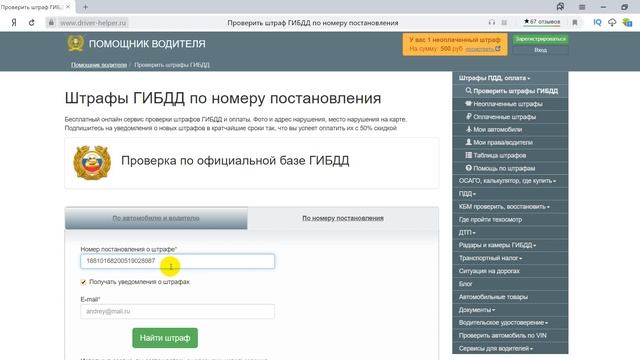The width and height of the screenshot is (640, 360).
Task: Open a new browser tab with plus
Action: 85,7
